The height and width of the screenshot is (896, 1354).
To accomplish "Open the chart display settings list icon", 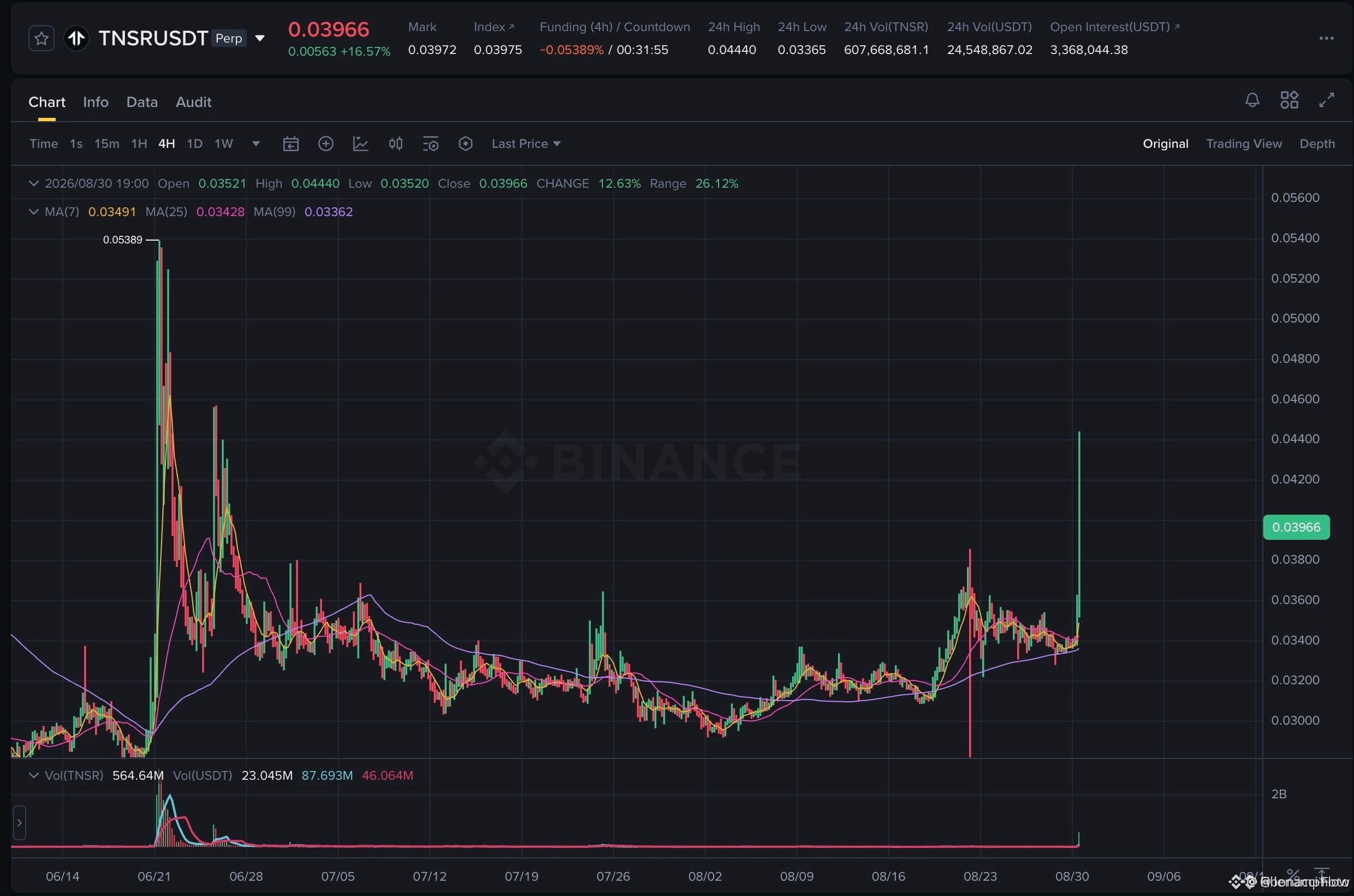I will click(x=431, y=144).
